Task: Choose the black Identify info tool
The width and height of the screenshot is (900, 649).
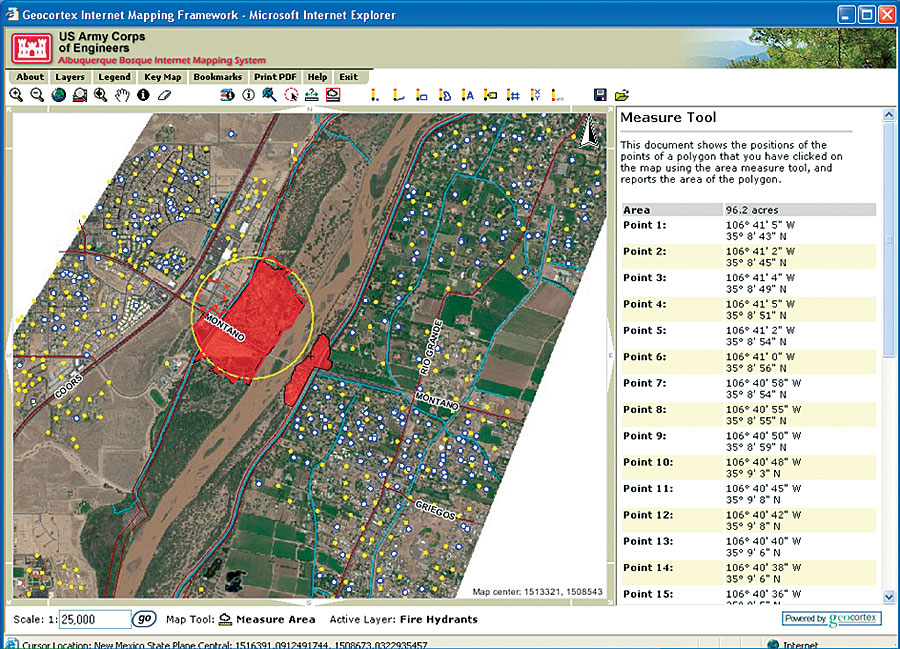Action: click(143, 95)
